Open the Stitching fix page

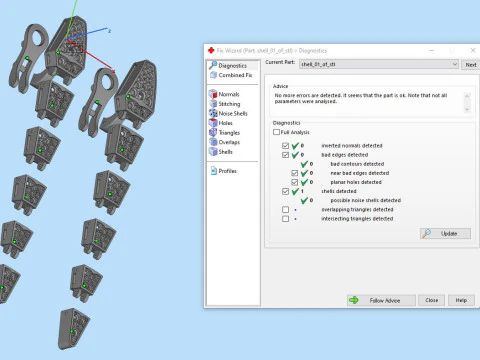[229, 104]
